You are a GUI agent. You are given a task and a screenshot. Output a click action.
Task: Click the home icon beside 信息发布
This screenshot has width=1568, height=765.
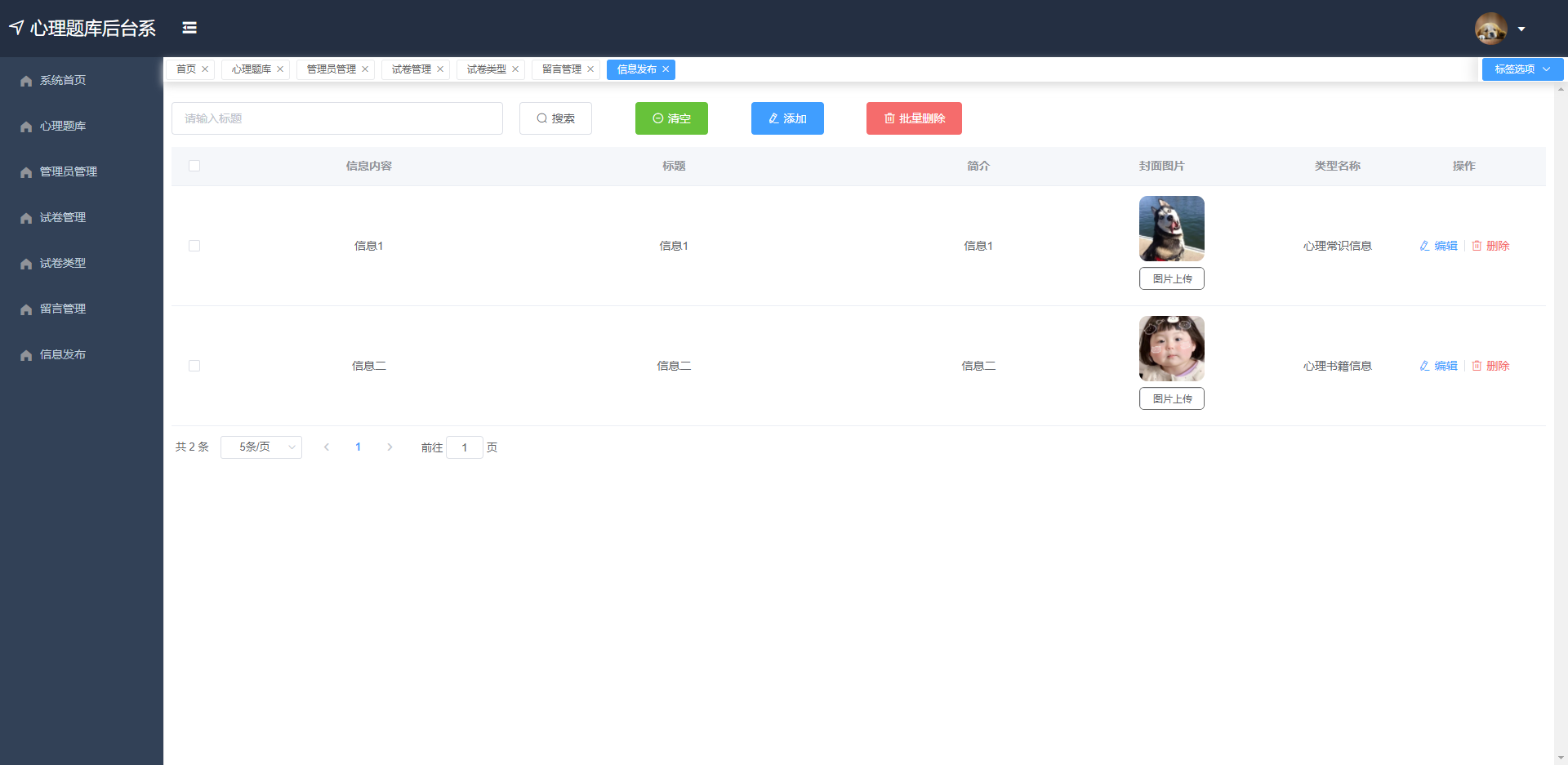24,354
